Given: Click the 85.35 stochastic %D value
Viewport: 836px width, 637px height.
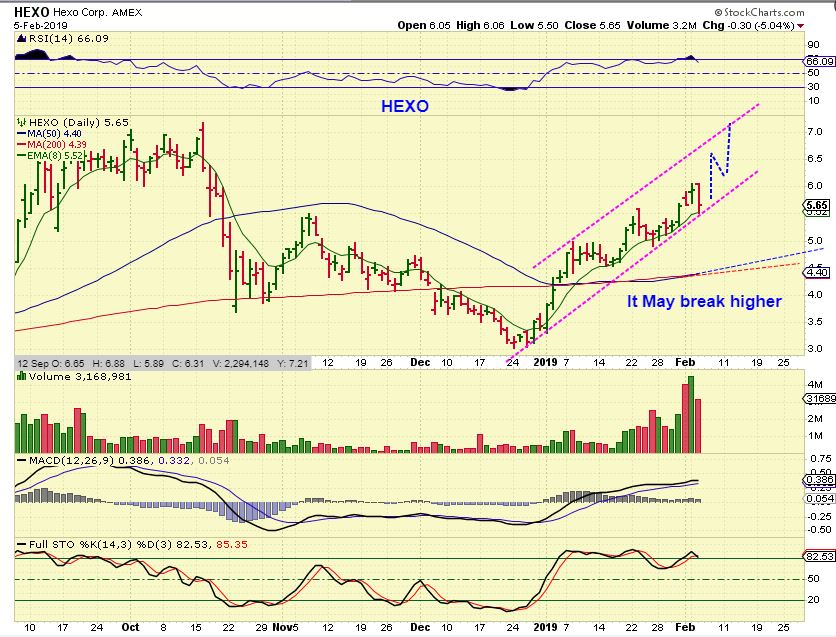Looking at the screenshot, I should (x=231, y=545).
